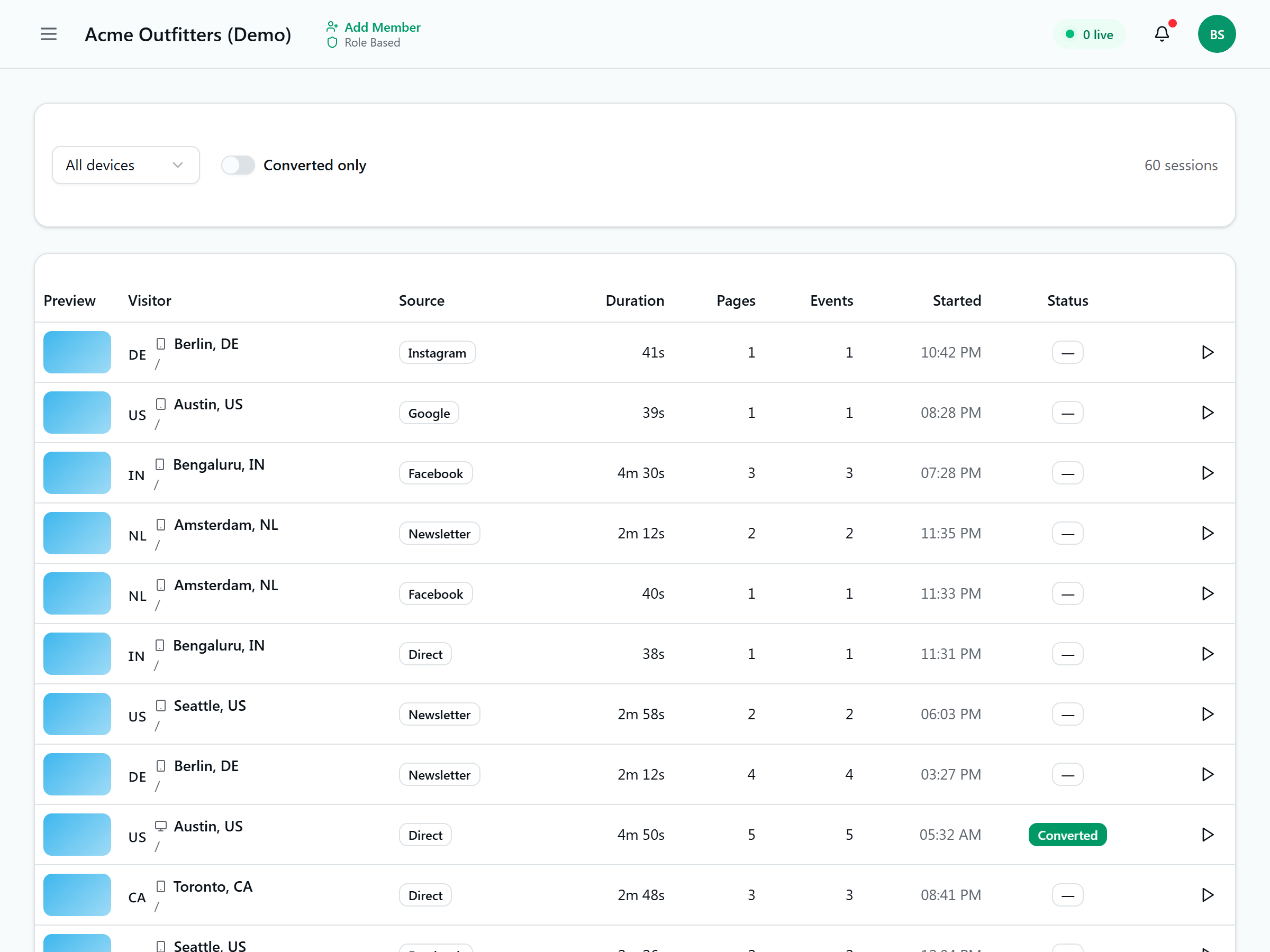This screenshot has width=1270, height=952.
Task: Click the '4m 50s' duration cell
Action: 641,835
